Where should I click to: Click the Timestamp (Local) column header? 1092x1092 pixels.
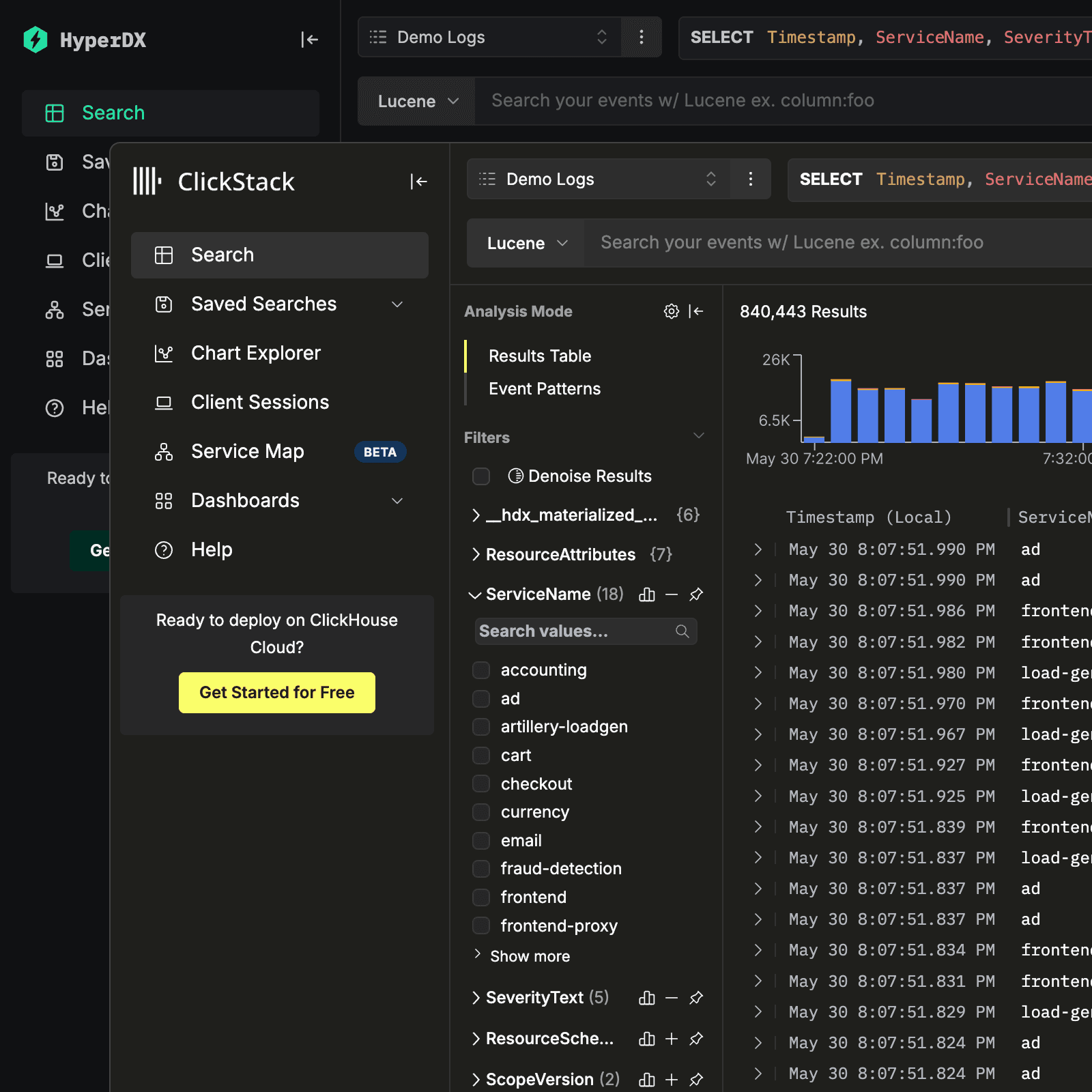(x=868, y=517)
